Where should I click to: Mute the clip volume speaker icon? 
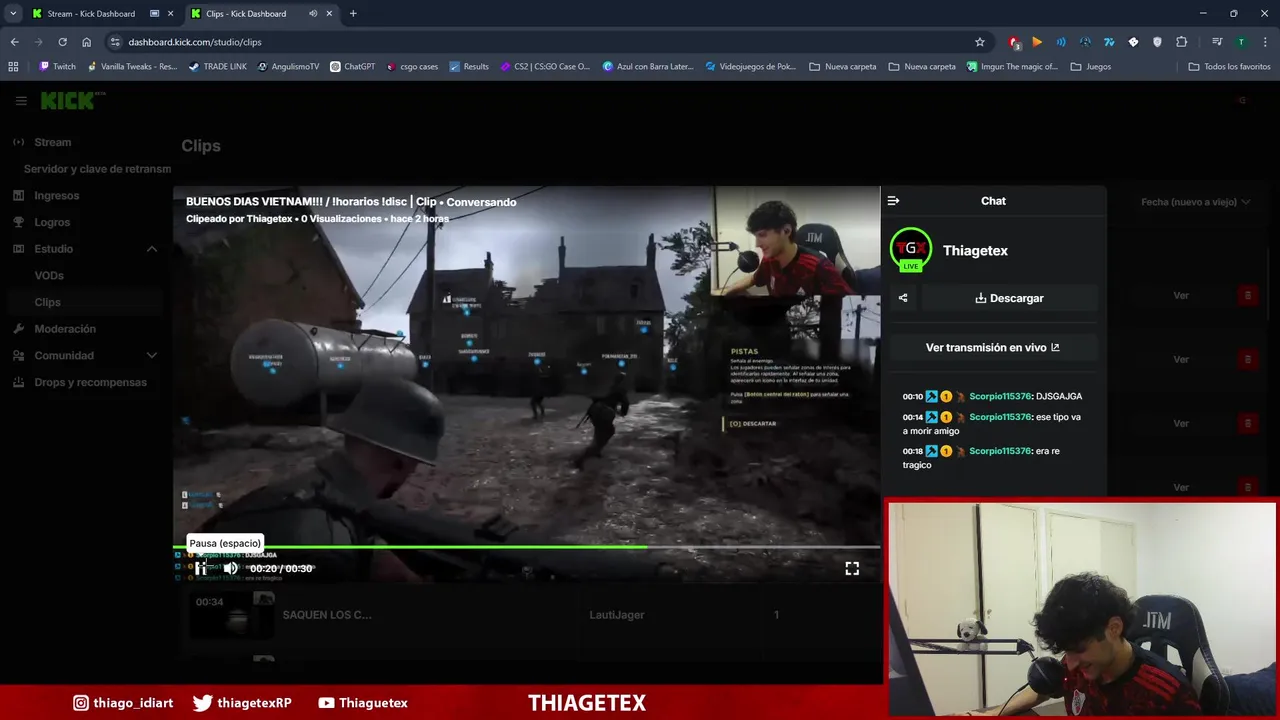click(231, 568)
